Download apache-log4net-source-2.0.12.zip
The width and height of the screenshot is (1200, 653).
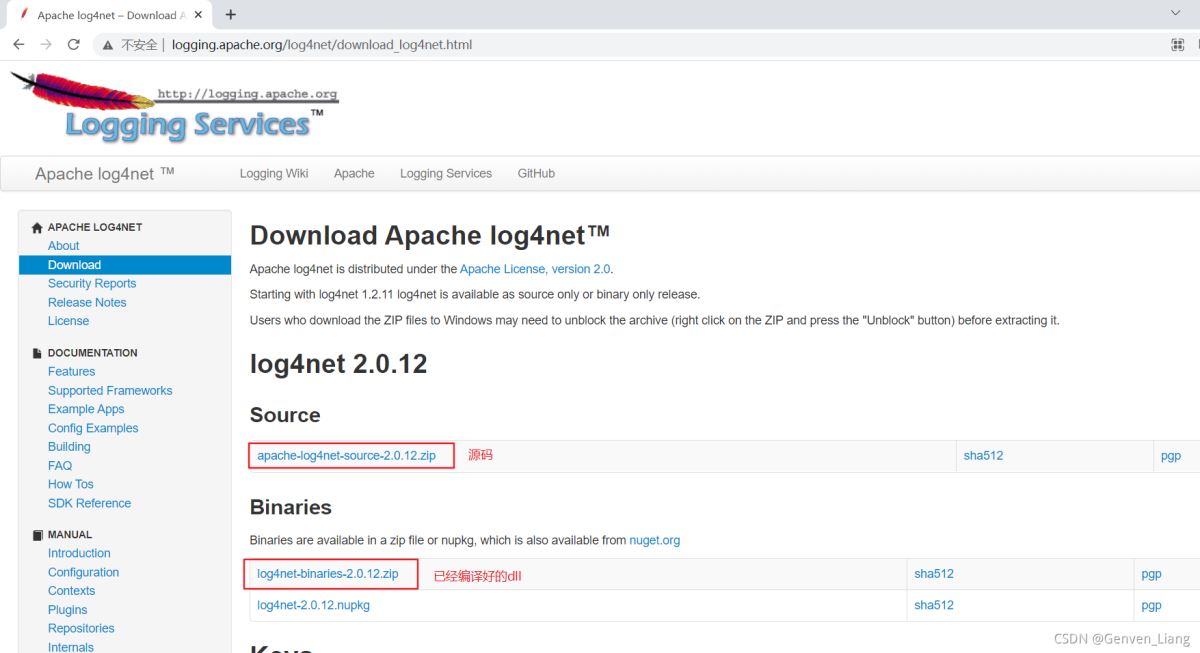point(346,456)
